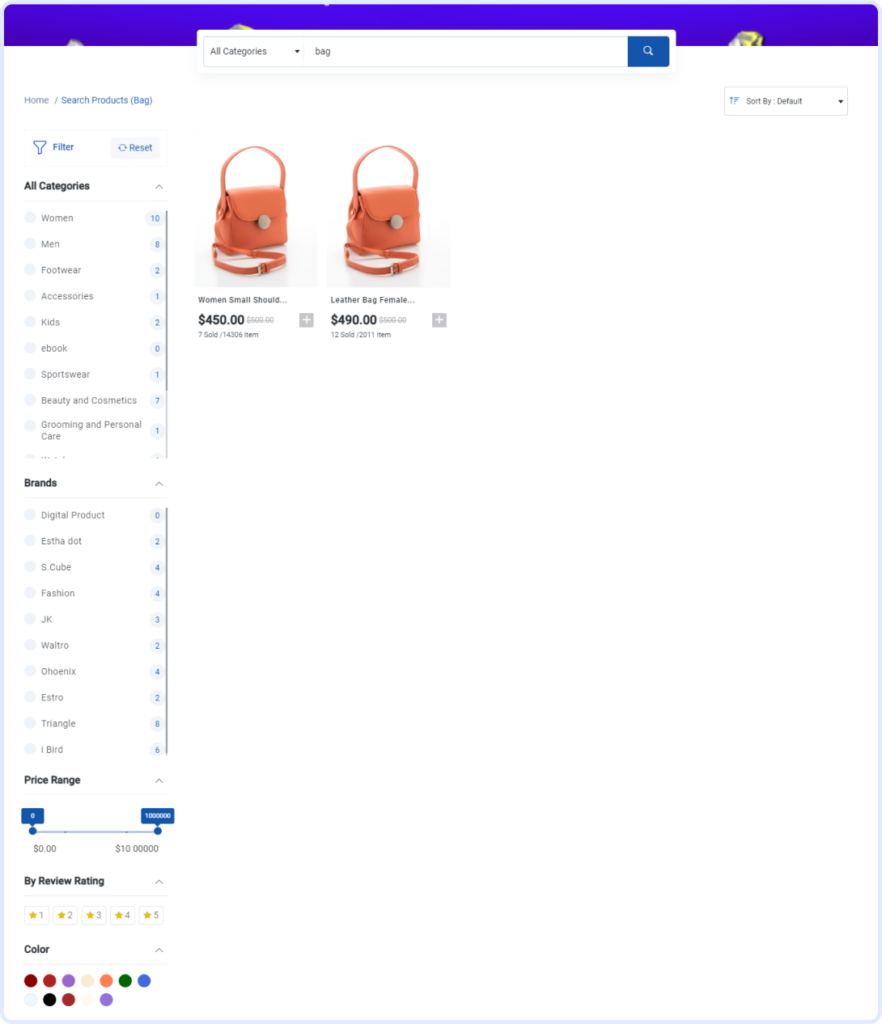Select rating star 4 filter
Viewport: 882px width, 1024px height.
pos(123,915)
